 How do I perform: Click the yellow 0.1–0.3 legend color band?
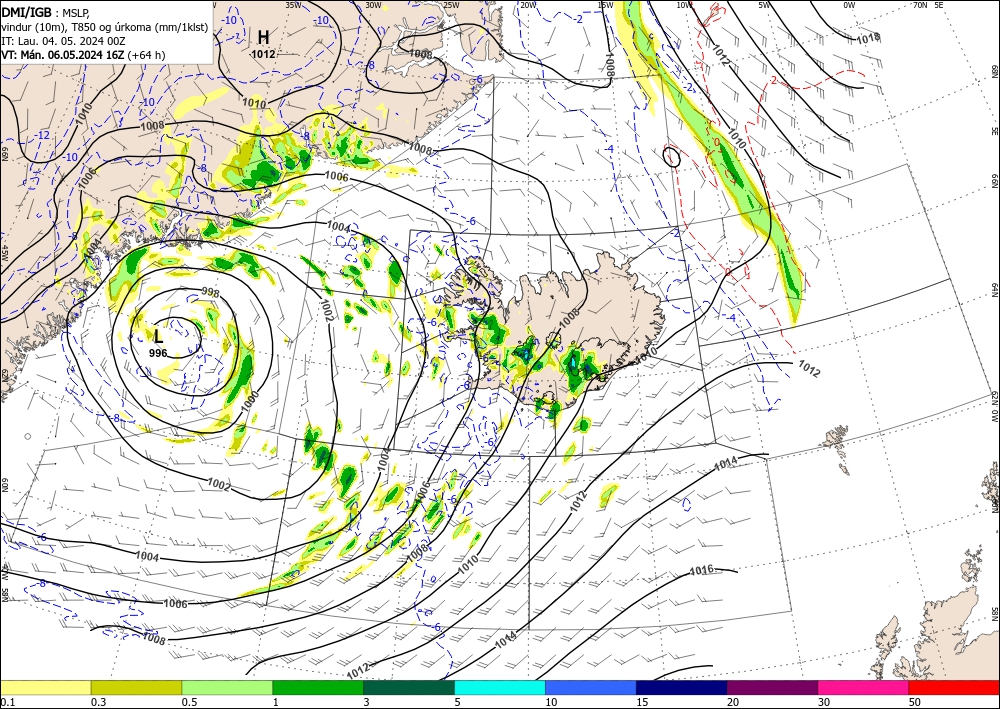click(x=45, y=688)
